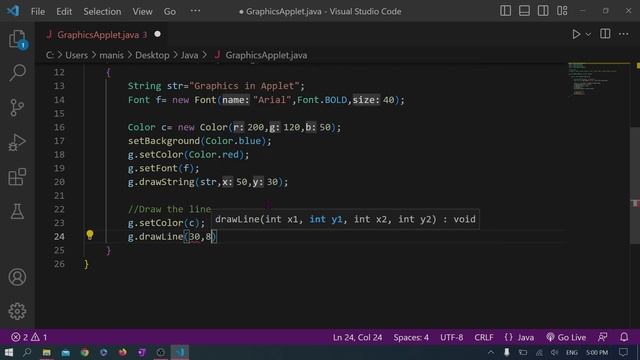The image size is (640, 360).
Task: Change line ending via CRLF
Action: 484,337
